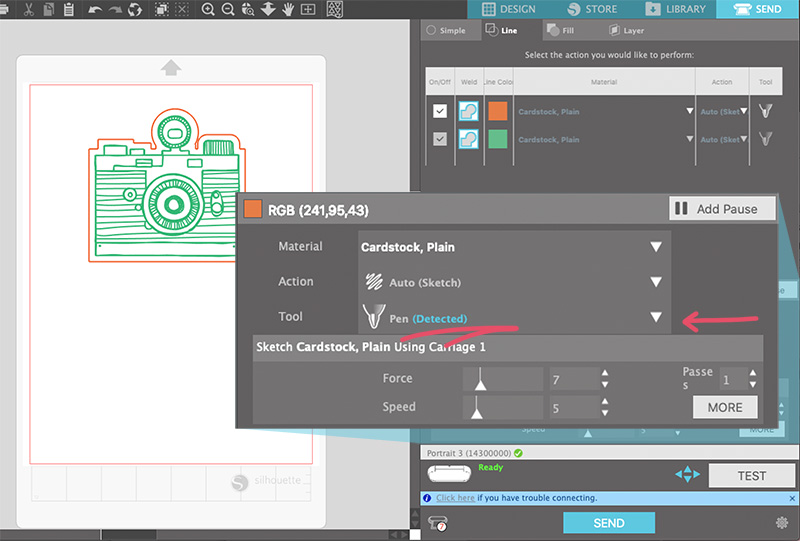The height and width of the screenshot is (541, 800).
Task: Open the LIBRARY tab
Action: (x=675, y=9)
